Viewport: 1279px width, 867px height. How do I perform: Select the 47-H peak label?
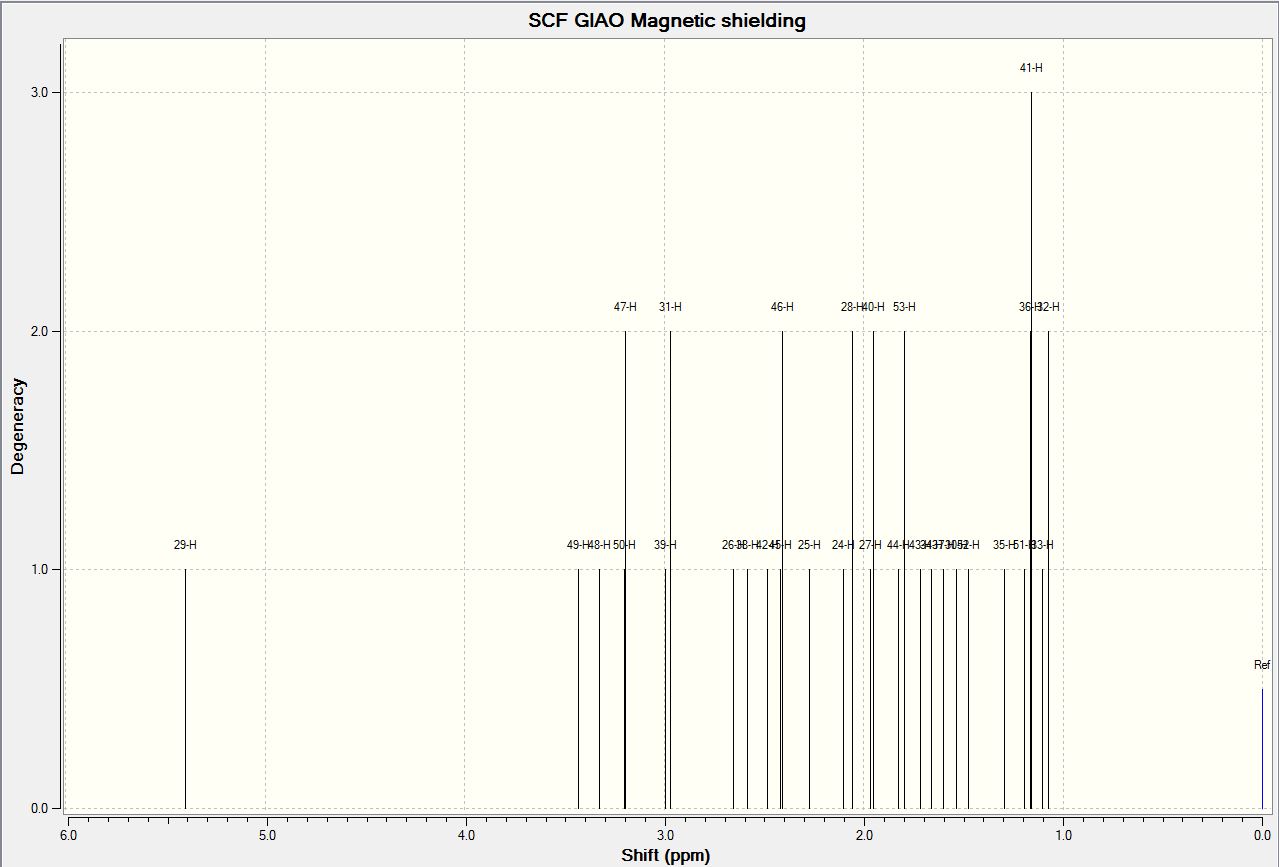(x=625, y=307)
